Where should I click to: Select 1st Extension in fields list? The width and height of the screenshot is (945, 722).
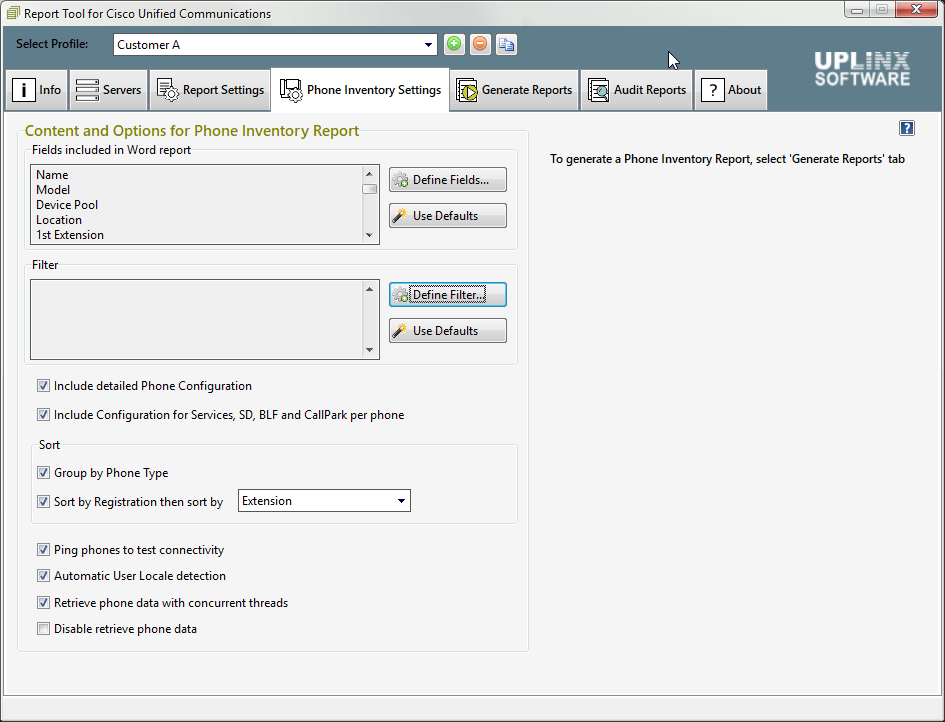(70, 235)
